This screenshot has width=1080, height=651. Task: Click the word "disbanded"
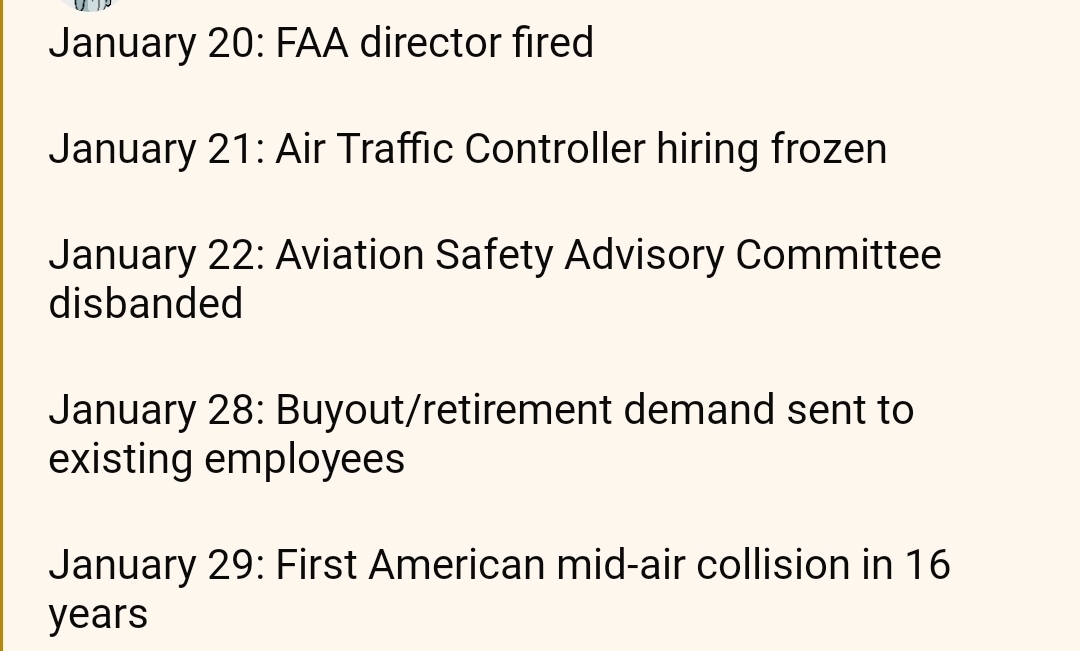pos(146,304)
